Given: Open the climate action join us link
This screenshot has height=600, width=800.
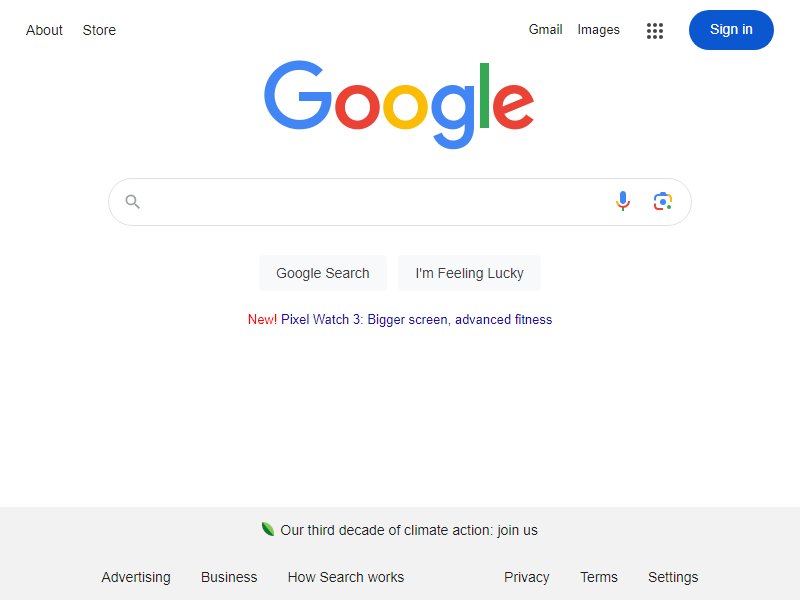Looking at the screenshot, I should coord(409,530).
